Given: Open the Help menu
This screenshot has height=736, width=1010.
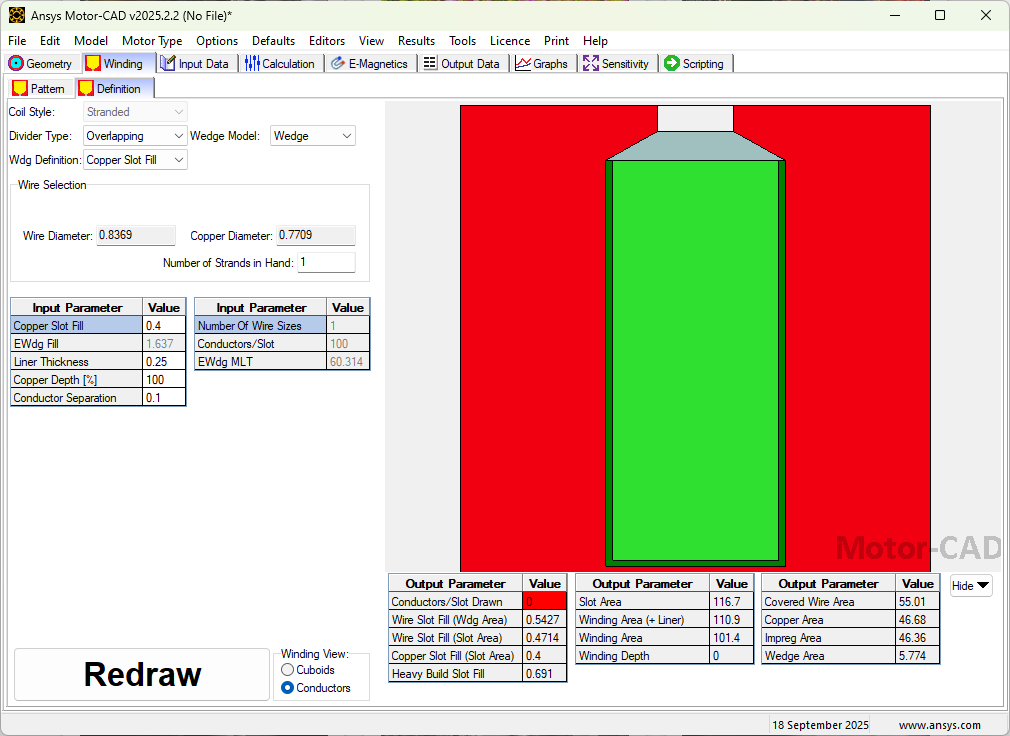Looking at the screenshot, I should point(595,41).
